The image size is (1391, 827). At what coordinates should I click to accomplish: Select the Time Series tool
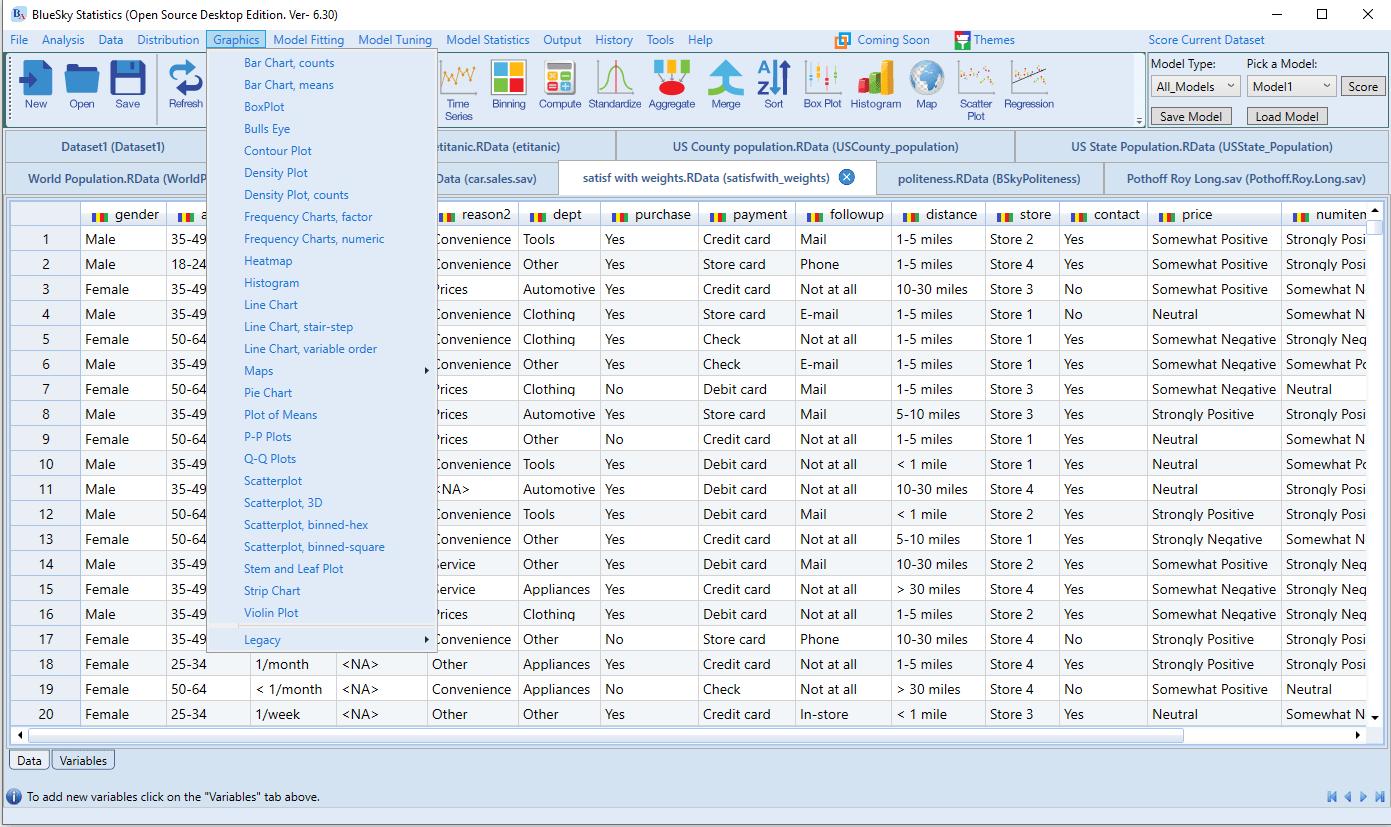click(457, 86)
